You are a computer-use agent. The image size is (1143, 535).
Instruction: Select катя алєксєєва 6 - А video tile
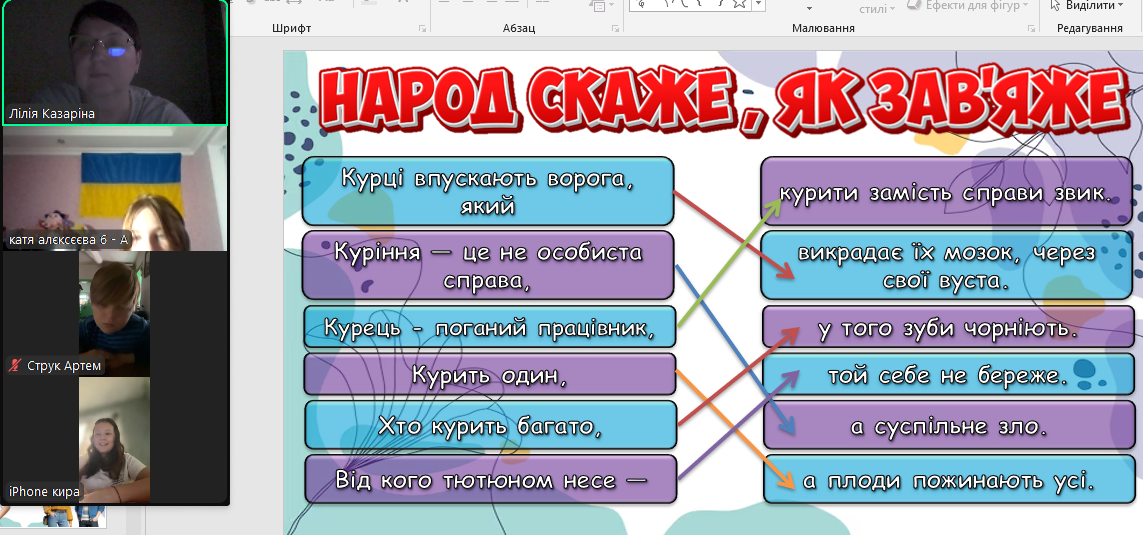pos(115,189)
